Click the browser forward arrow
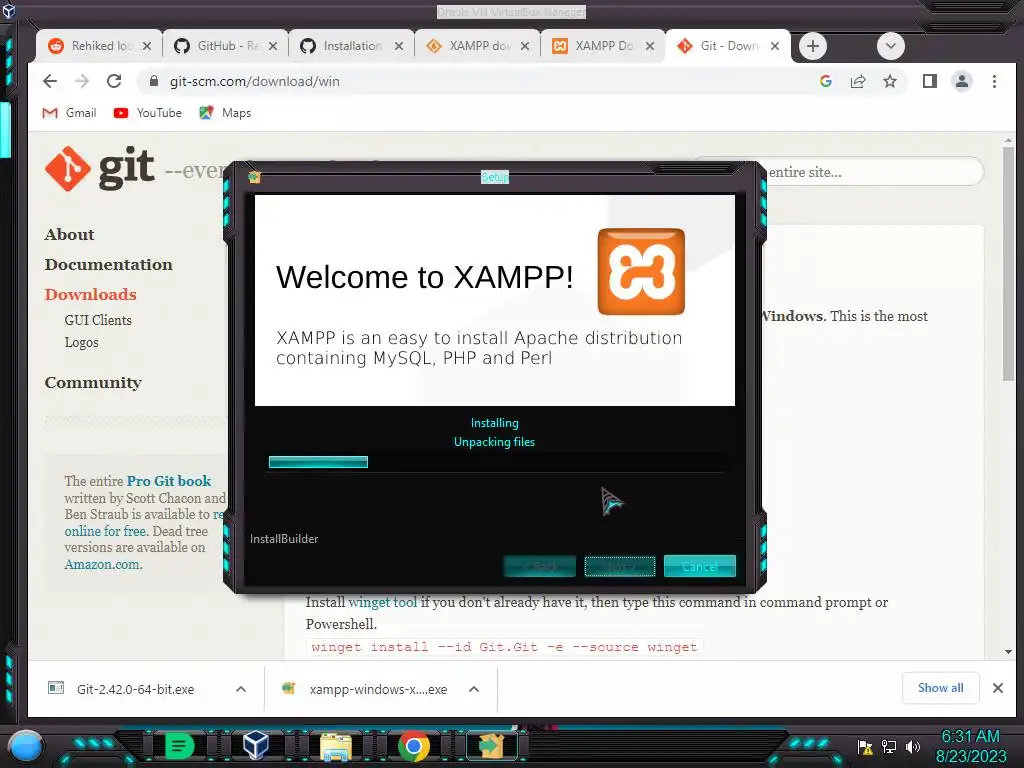The width and height of the screenshot is (1024, 768). coord(82,81)
